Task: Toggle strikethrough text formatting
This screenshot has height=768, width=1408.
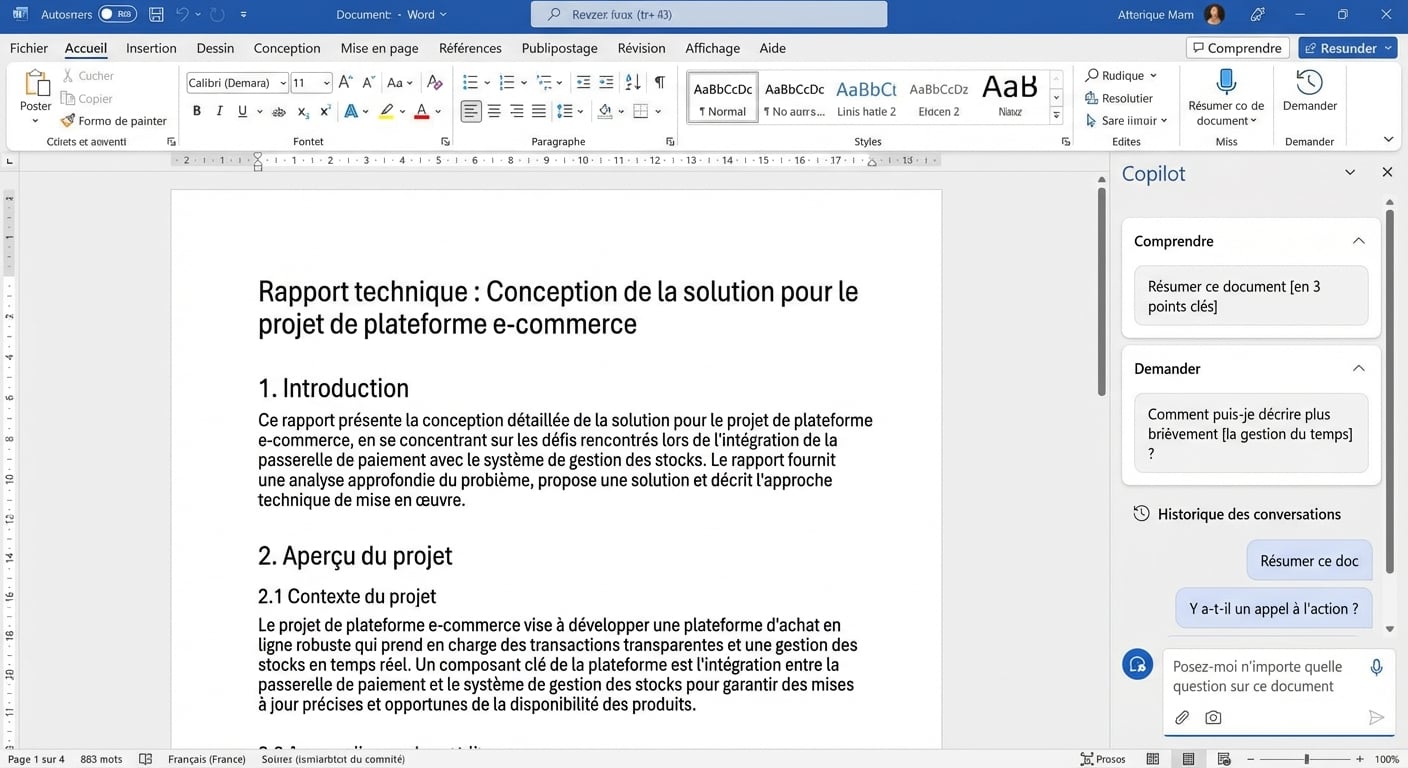Action: pyautogui.click(x=279, y=111)
